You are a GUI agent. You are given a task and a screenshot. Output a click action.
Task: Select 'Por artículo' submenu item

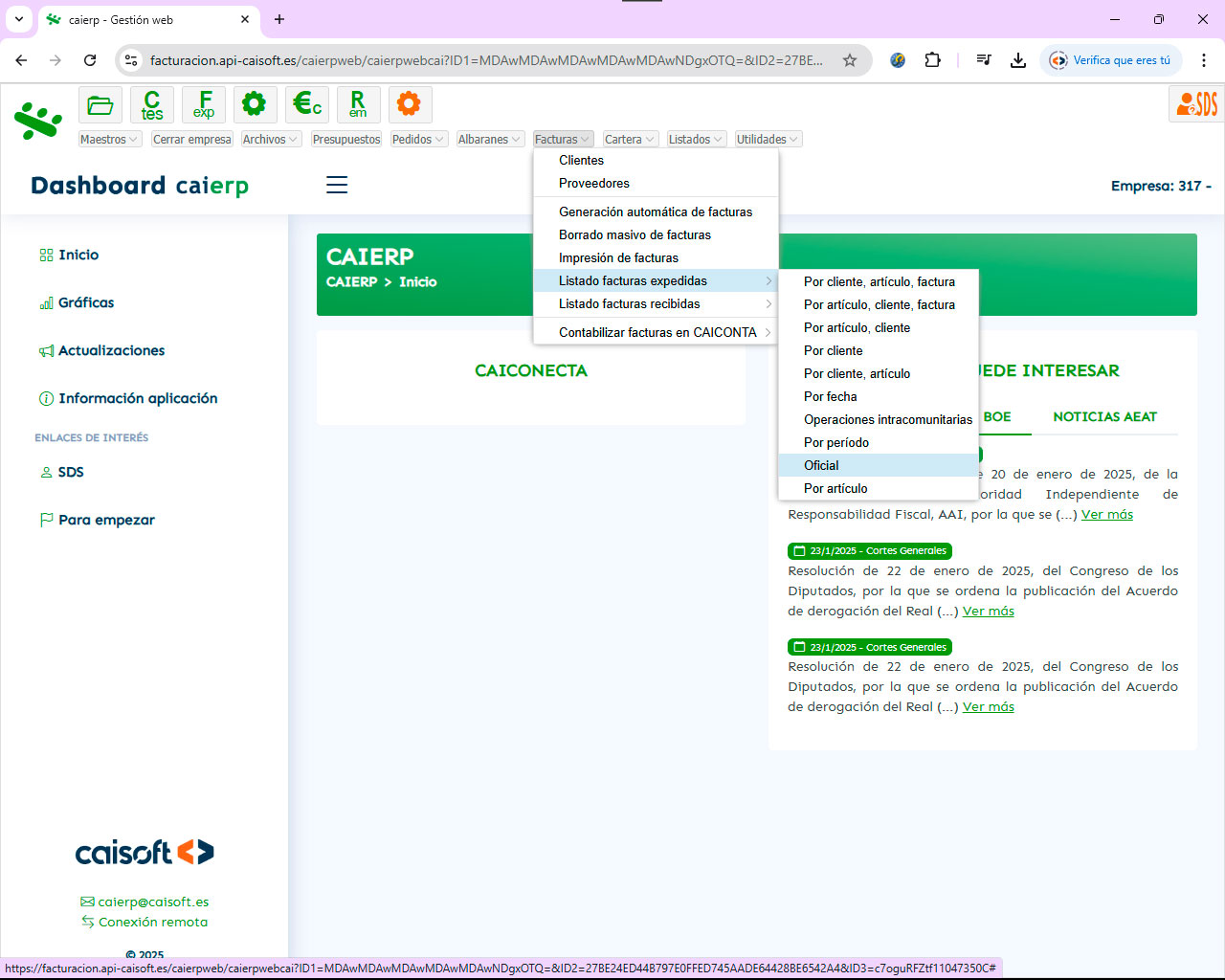pyautogui.click(x=879, y=488)
